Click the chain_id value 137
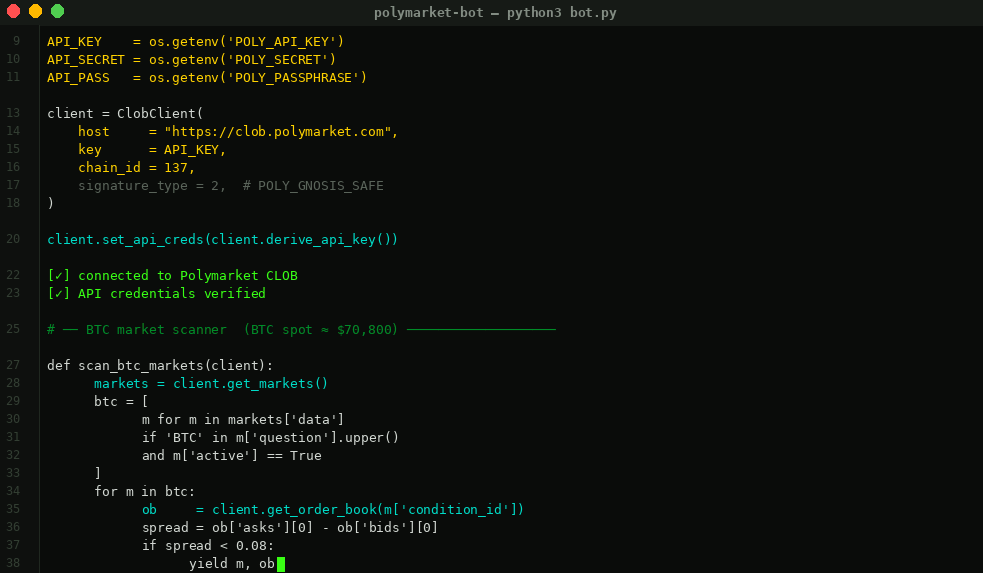This screenshot has height=573, width=983. (176, 167)
